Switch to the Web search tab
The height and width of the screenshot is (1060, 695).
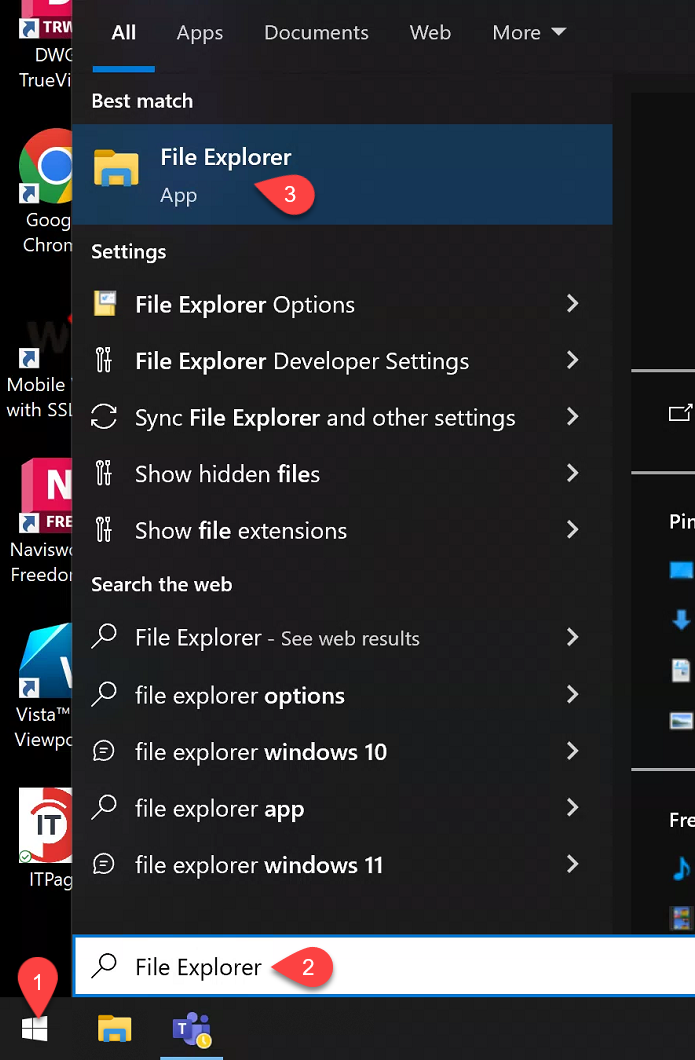pos(430,33)
